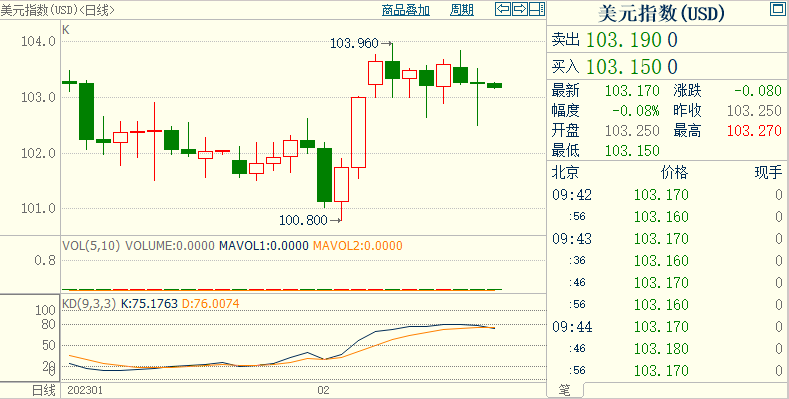The image size is (789, 399).
Task: Open the KD(9,3,3) indicator settings
Action: [89, 304]
